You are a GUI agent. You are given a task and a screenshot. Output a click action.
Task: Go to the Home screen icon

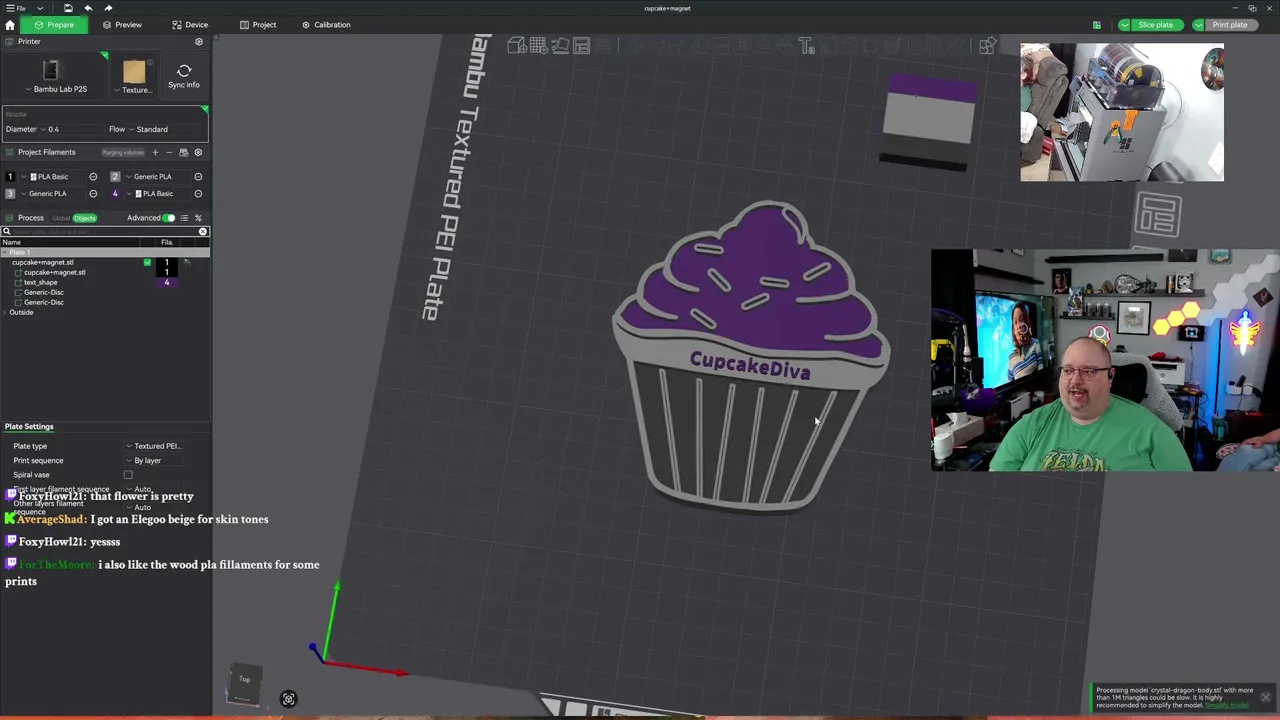click(x=10, y=25)
